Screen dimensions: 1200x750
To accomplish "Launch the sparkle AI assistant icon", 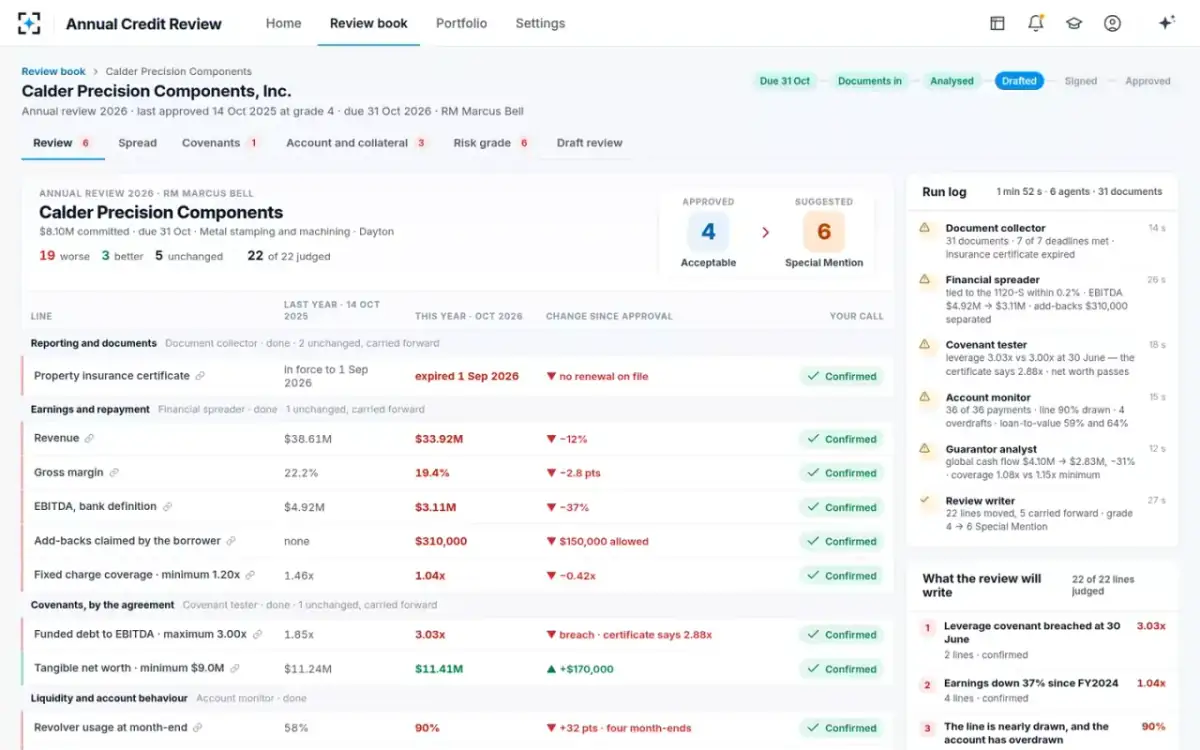I will click(x=1166, y=23).
